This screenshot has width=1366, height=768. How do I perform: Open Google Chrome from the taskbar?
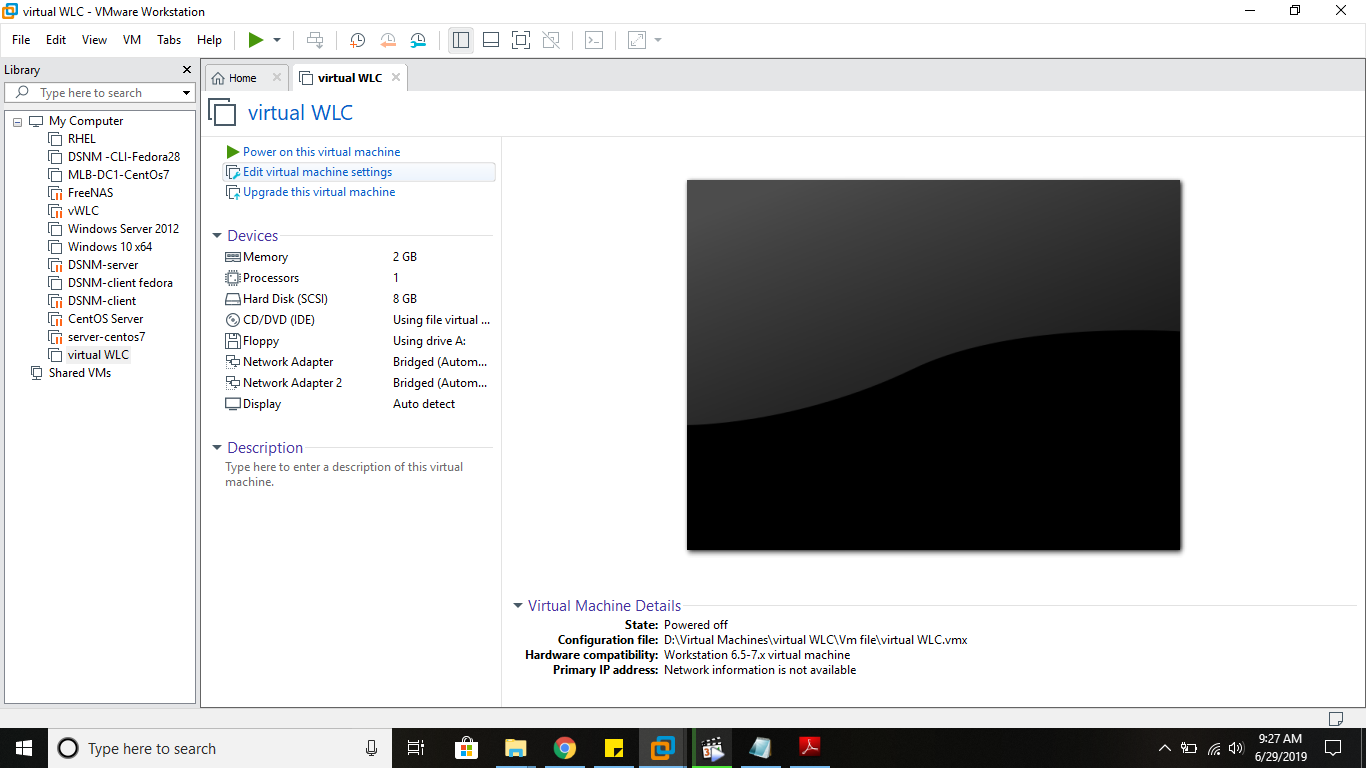pyautogui.click(x=565, y=748)
